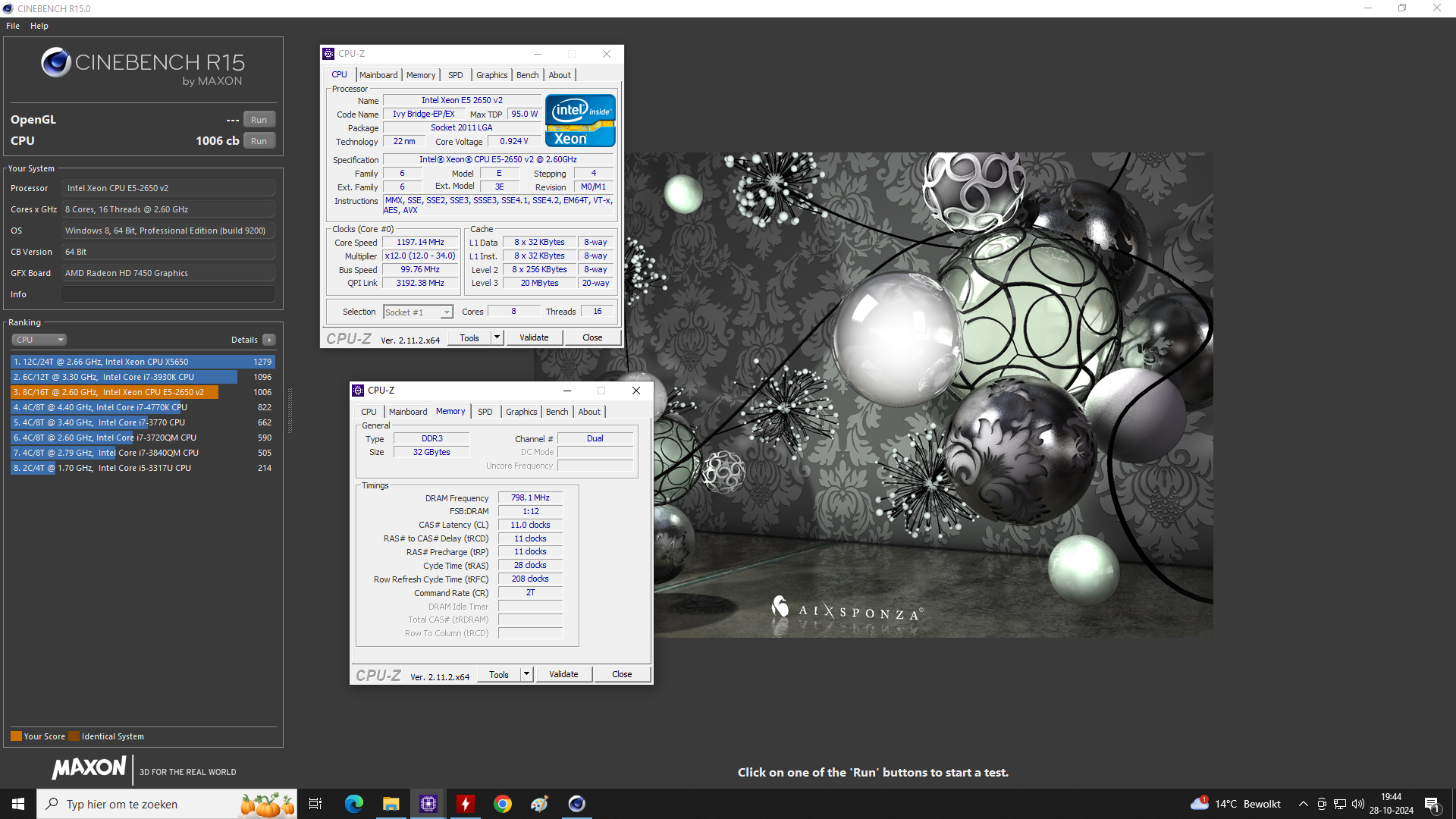Open volume control in system tray
The height and width of the screenshot is (819, 1456).
pyautogui.click(x=1357, y=804)
